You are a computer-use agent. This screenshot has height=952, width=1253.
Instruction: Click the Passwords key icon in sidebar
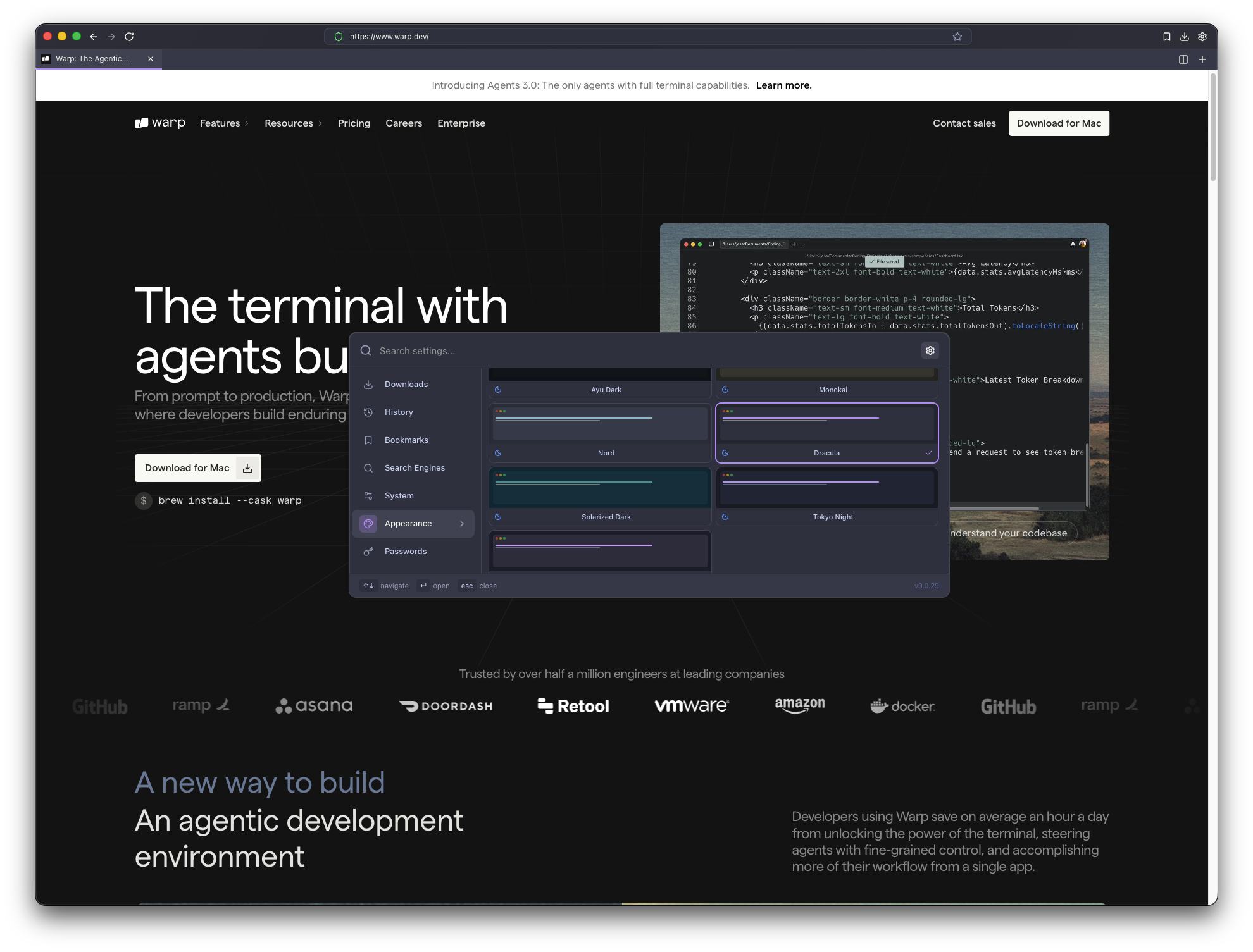(368, 551)
